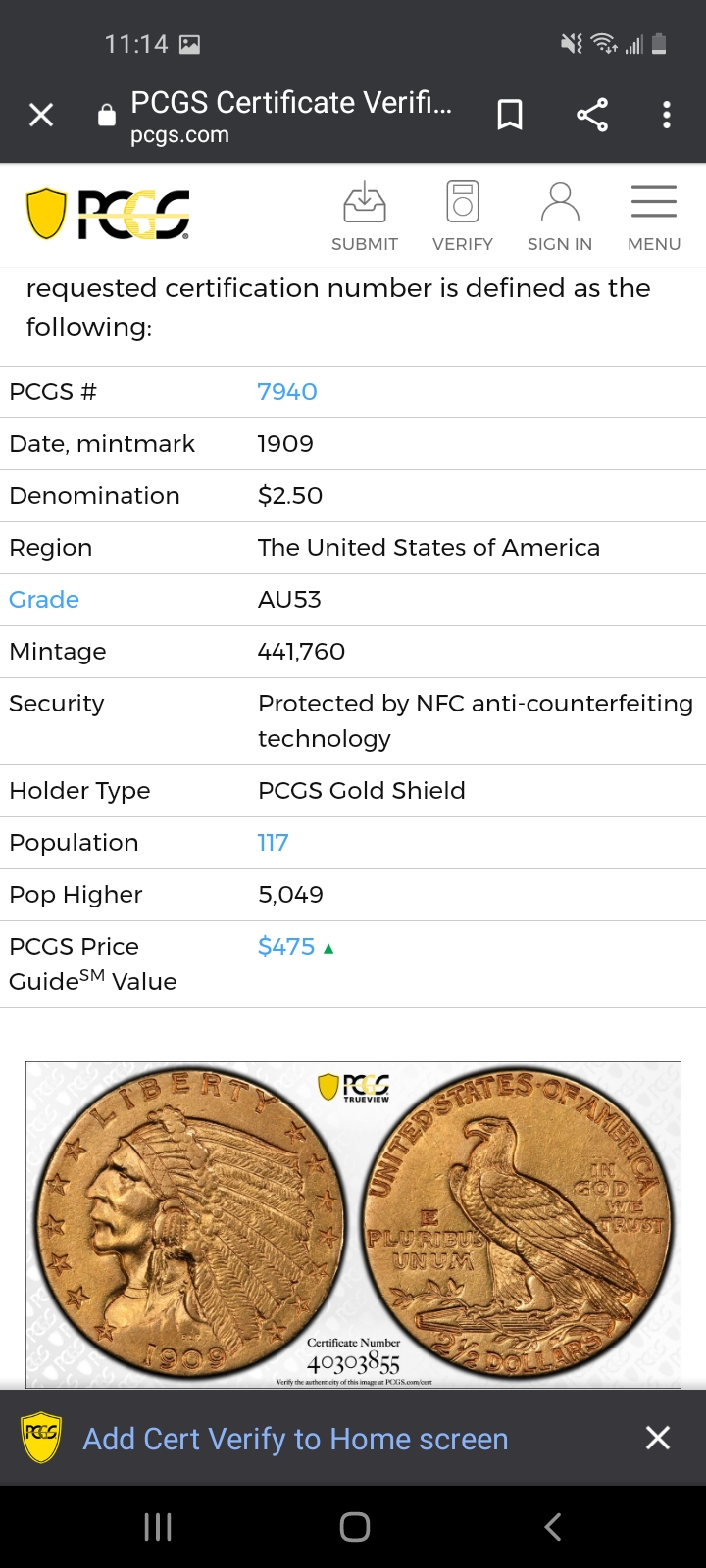
Task: Add Cert Verify to Home screen
Action: (295, 1439)
